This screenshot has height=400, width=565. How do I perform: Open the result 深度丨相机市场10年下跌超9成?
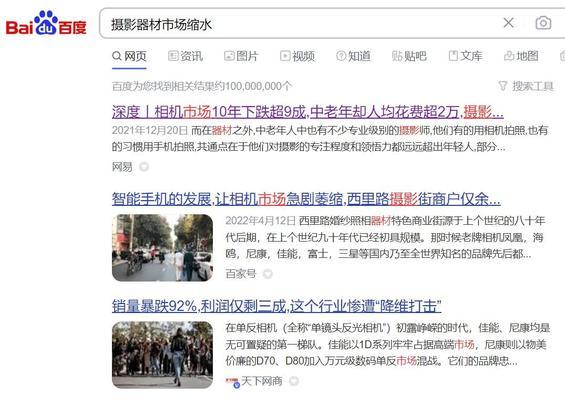pos(308,112)
